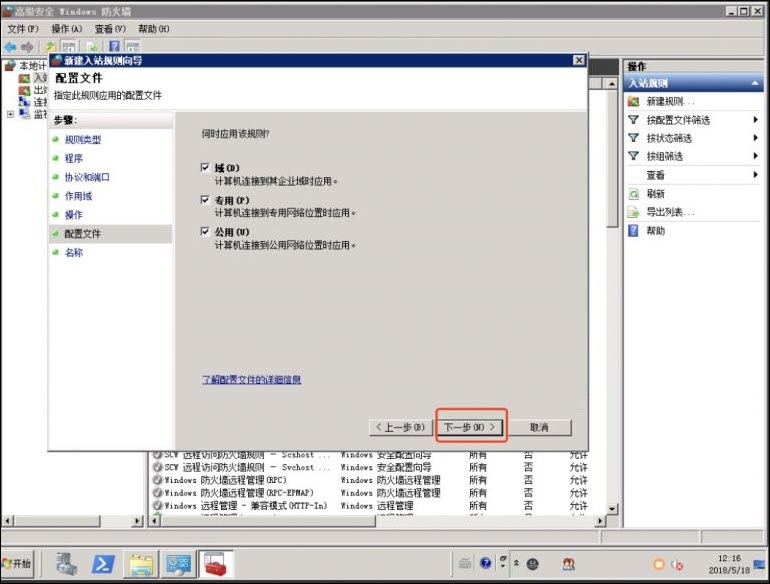Select the 协议和端口 step in wizard

coord(87,177)
